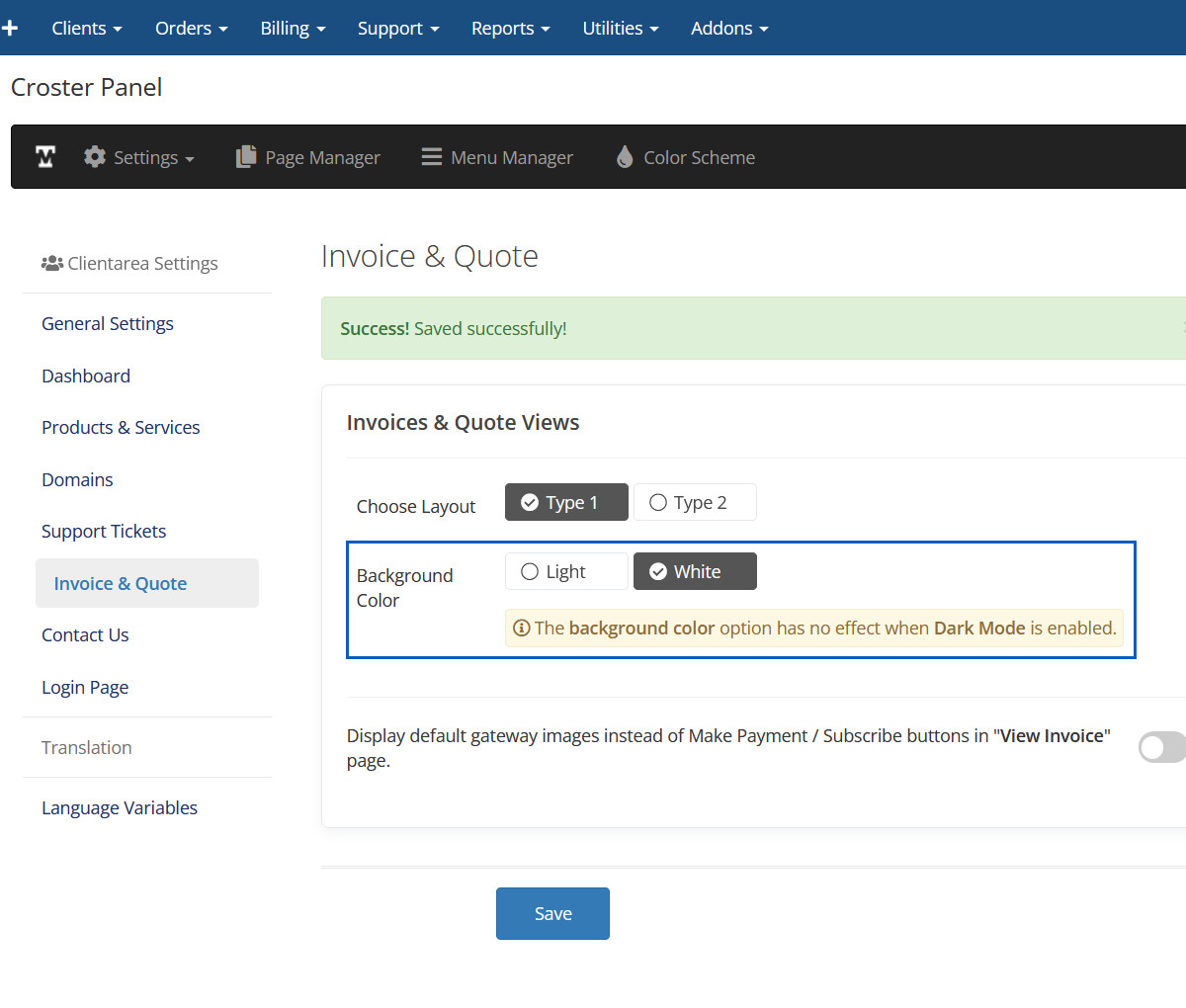Click the Croster logo icon in toolbar

[x=45, y=157]
